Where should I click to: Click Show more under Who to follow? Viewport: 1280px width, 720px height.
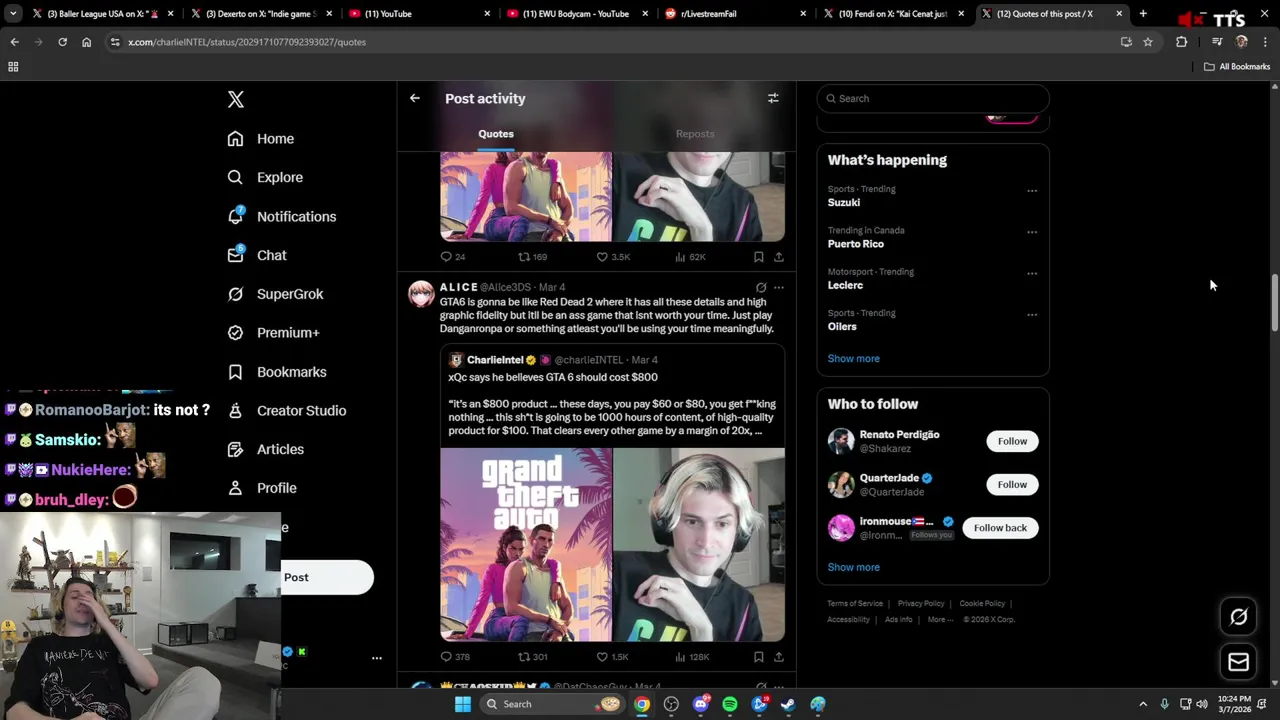[853, 567]
